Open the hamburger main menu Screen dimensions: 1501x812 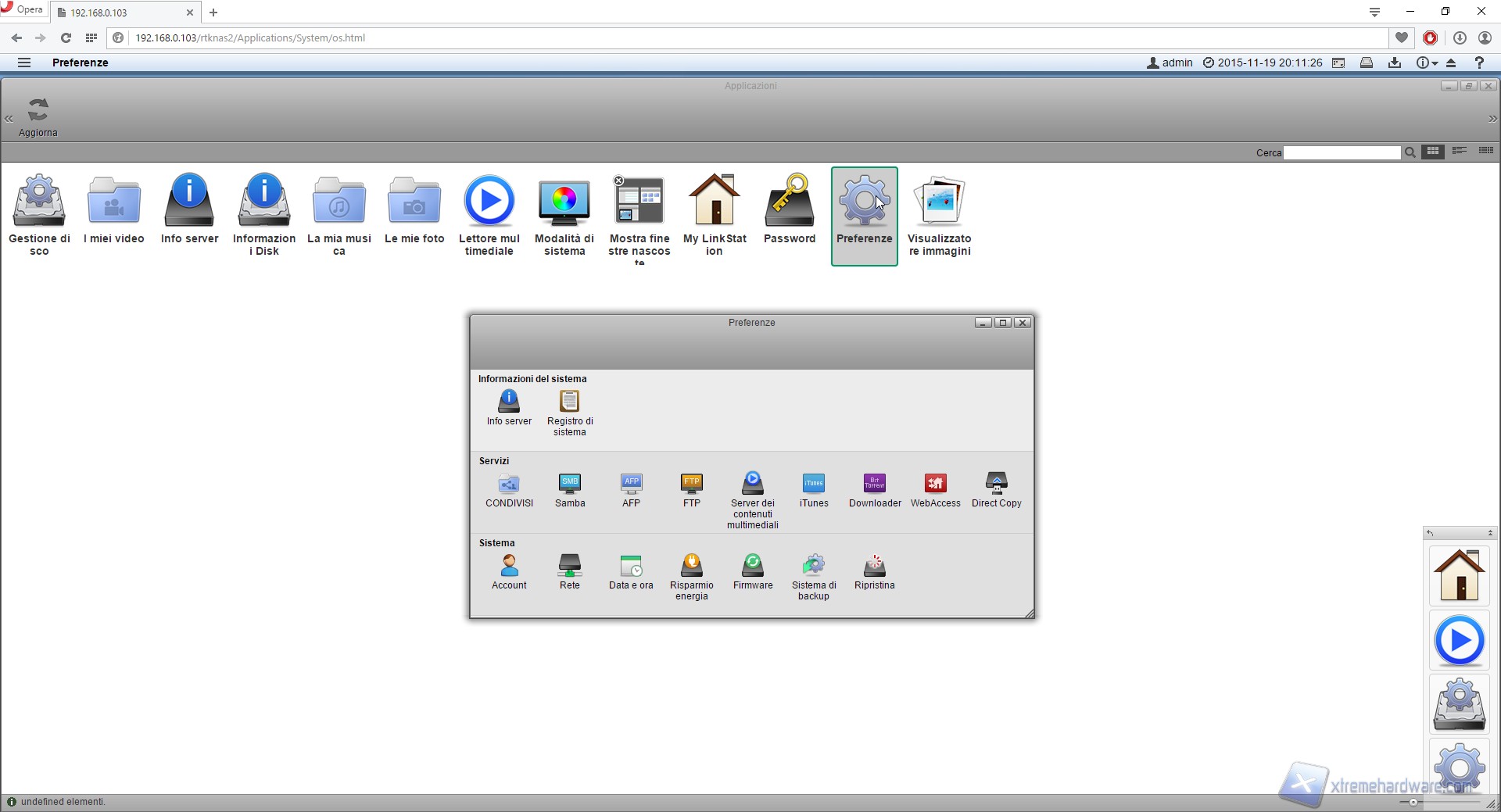(24, 63)
